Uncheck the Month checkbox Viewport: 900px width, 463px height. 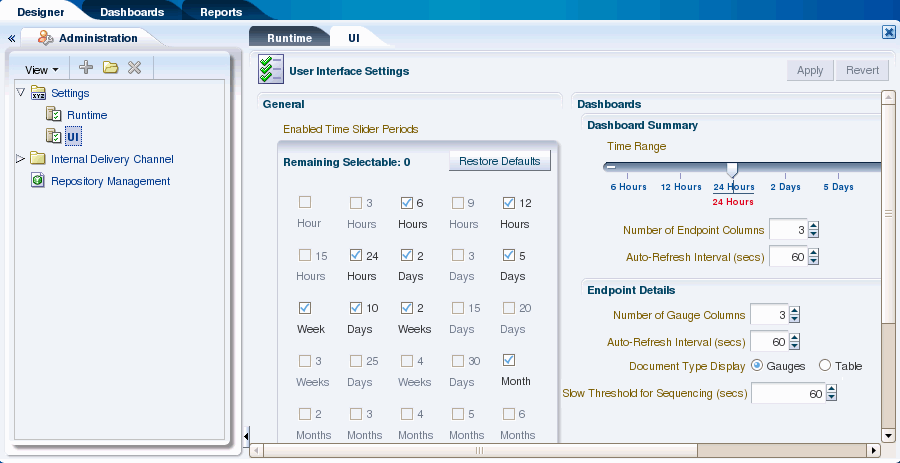pos(509,360)
